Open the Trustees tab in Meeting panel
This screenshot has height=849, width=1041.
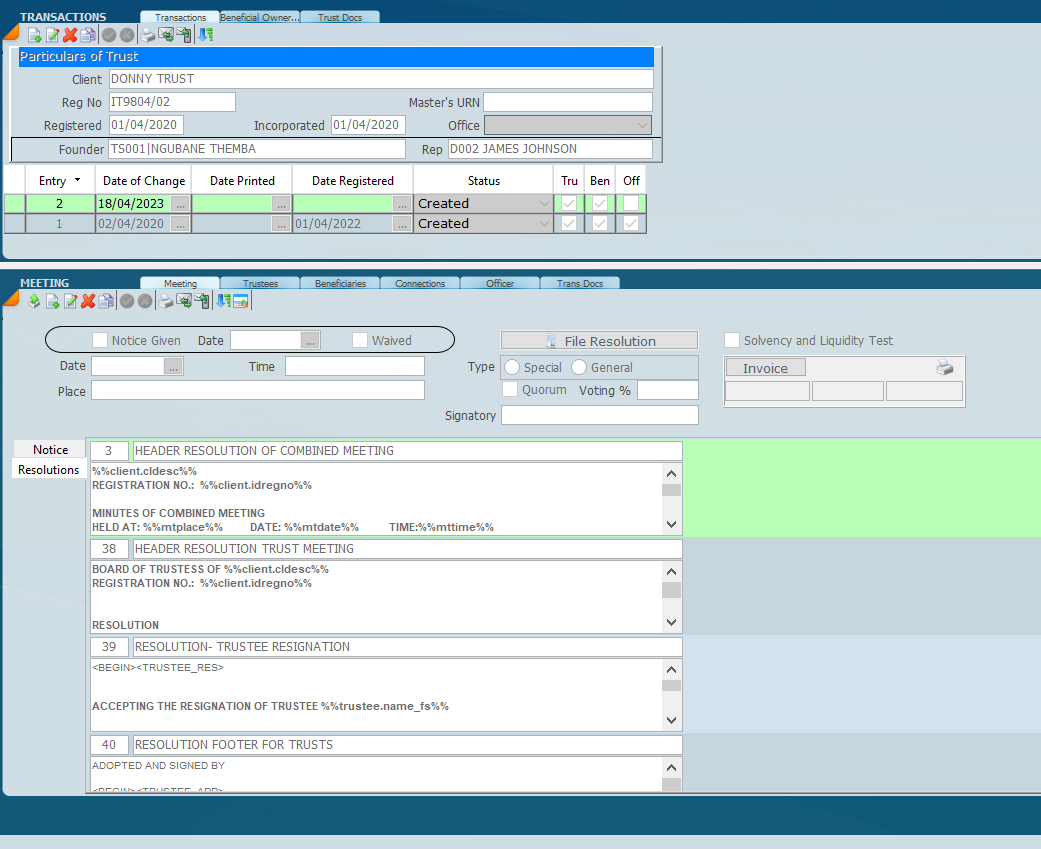(x=260, y=283)
